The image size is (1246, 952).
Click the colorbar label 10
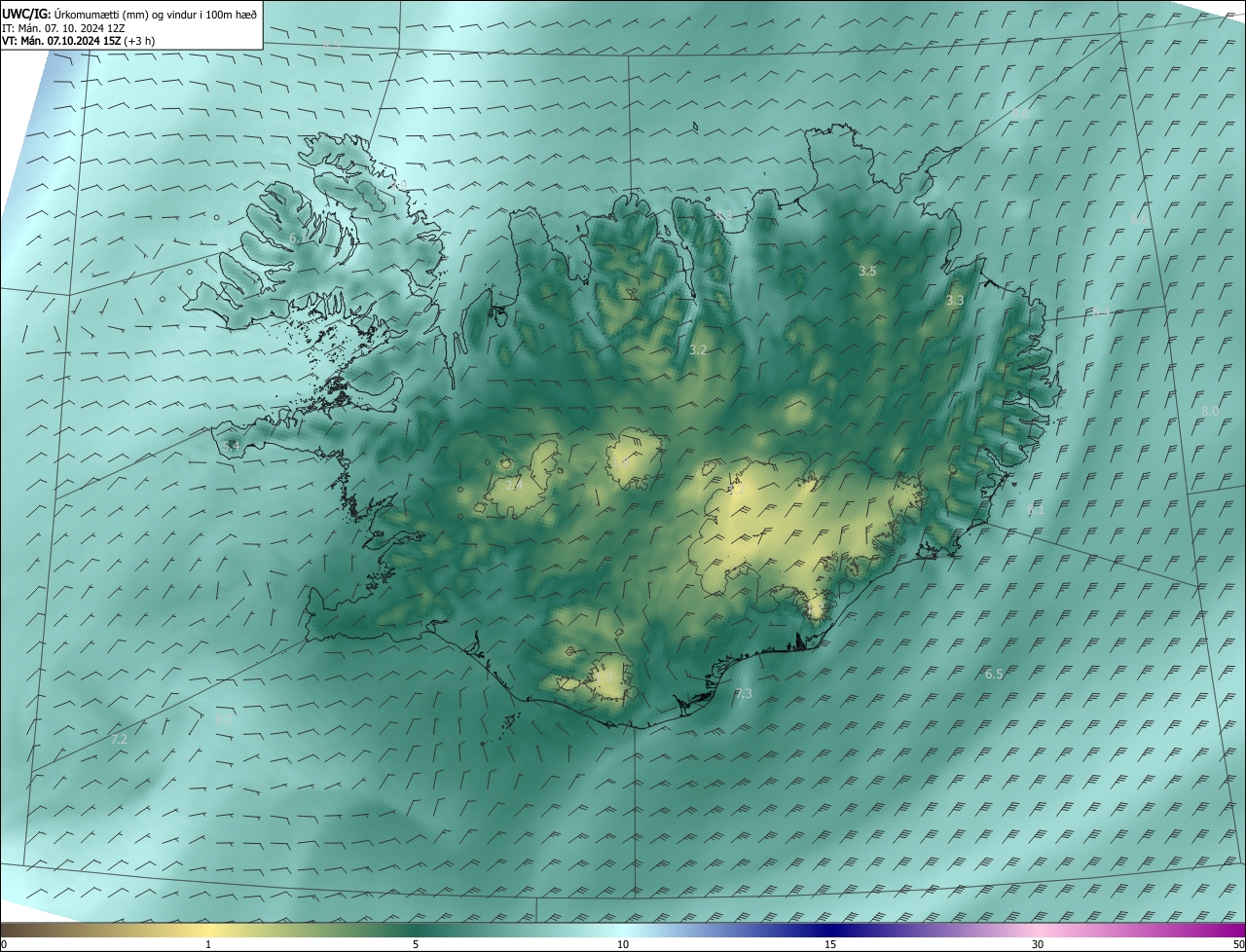[623, 945]
